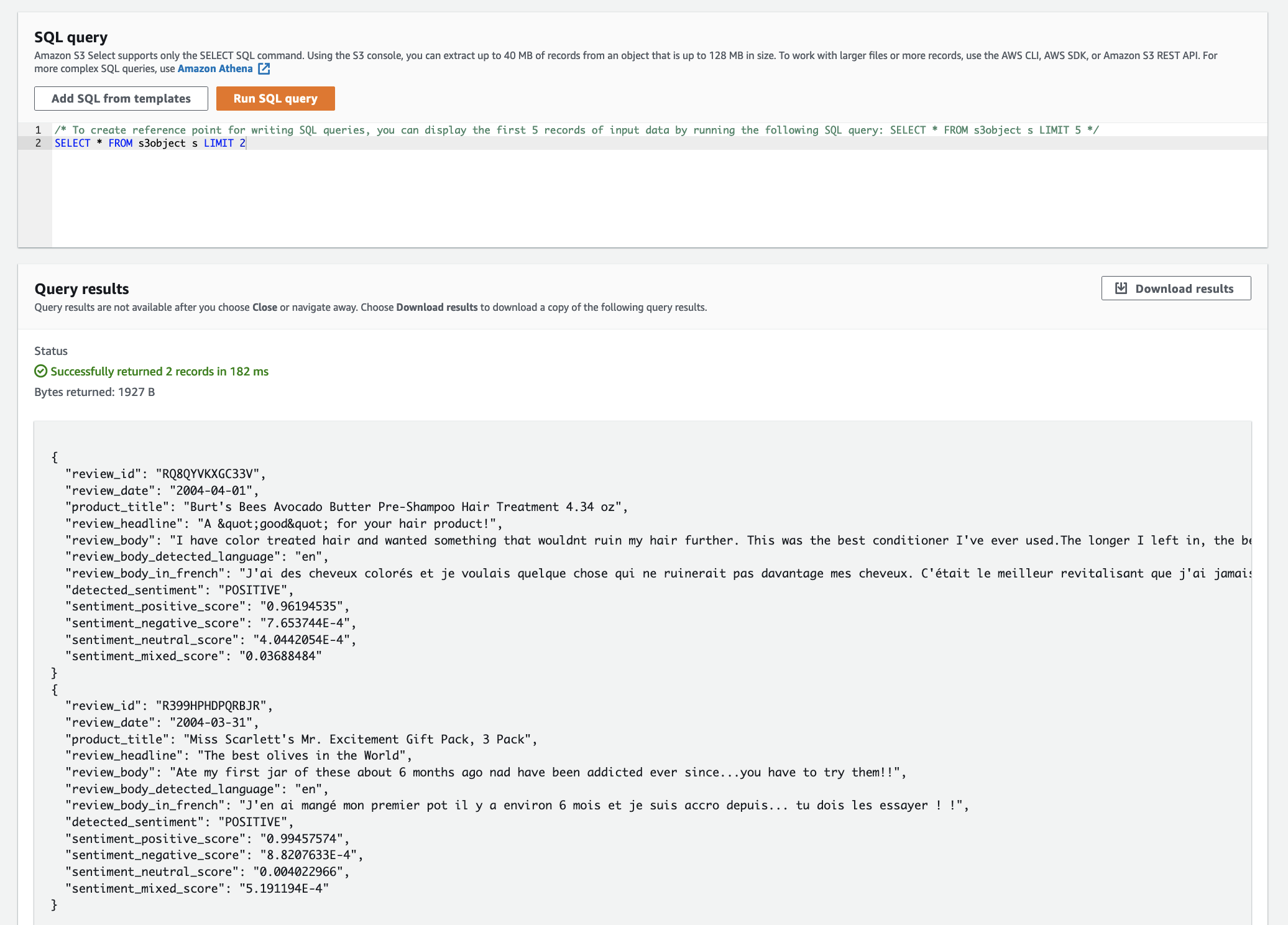Click the first record's review_id value
This screenshot has width=1288, height=925.
[207, 474]
